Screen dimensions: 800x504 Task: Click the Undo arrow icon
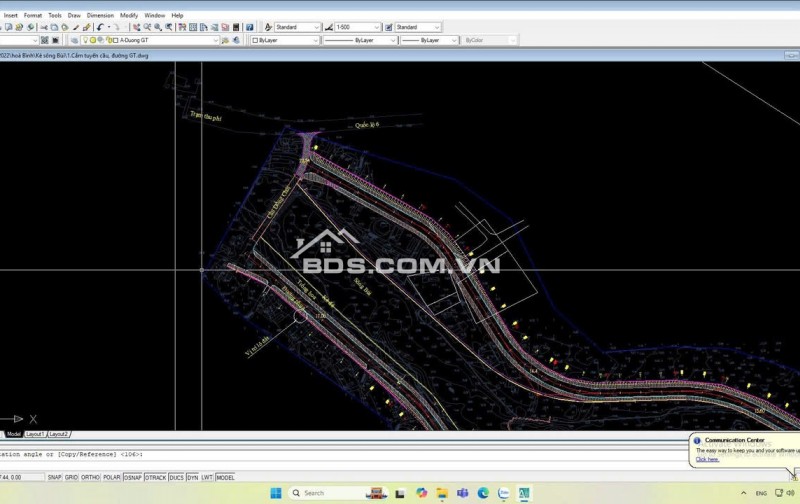tap(101, 27)
